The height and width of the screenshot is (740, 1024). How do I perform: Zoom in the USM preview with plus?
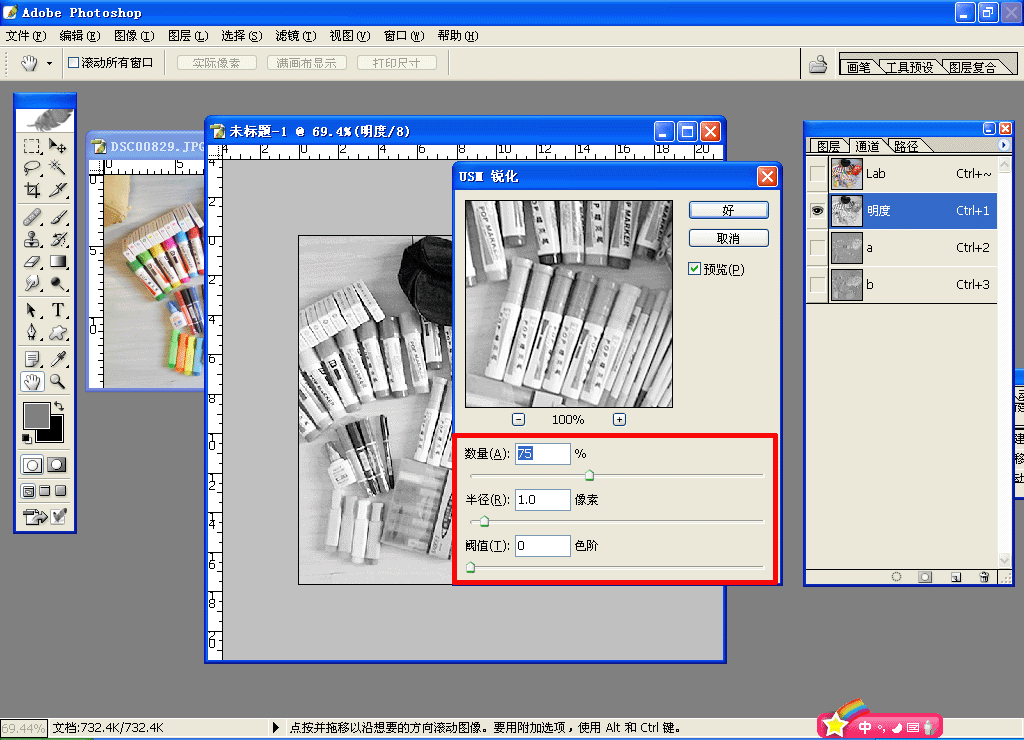(x=619, y=419)
